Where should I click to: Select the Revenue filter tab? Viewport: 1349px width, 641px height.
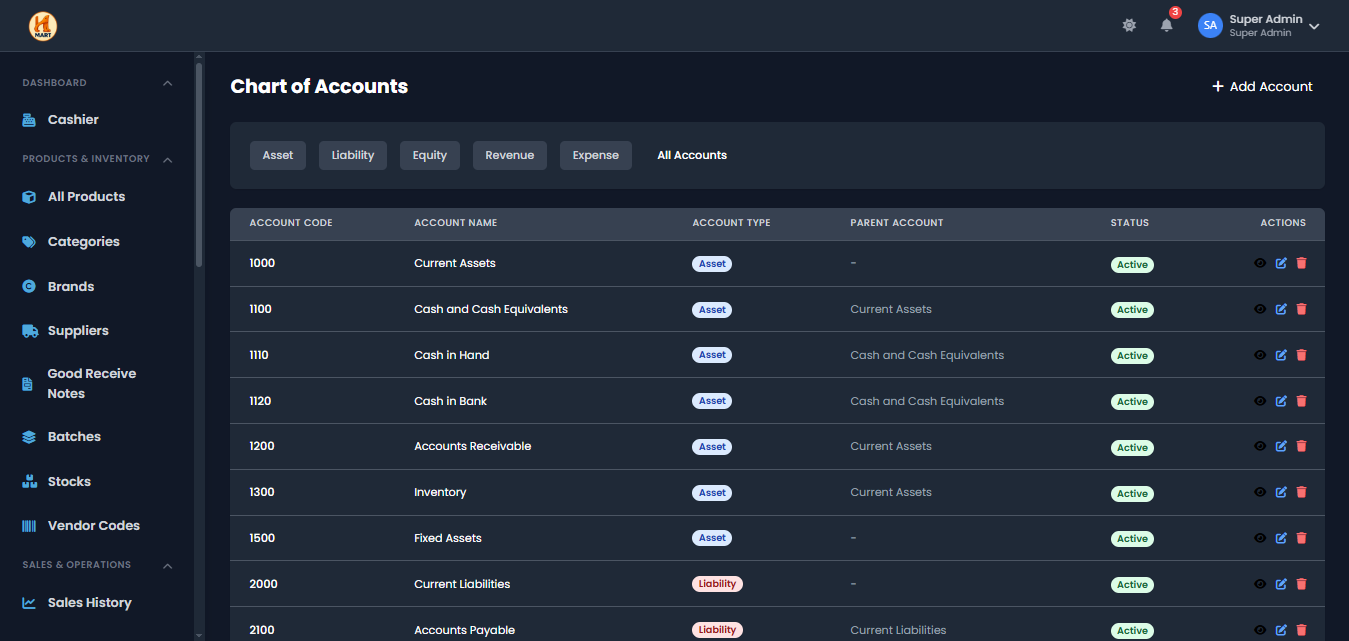coord(509,155)
